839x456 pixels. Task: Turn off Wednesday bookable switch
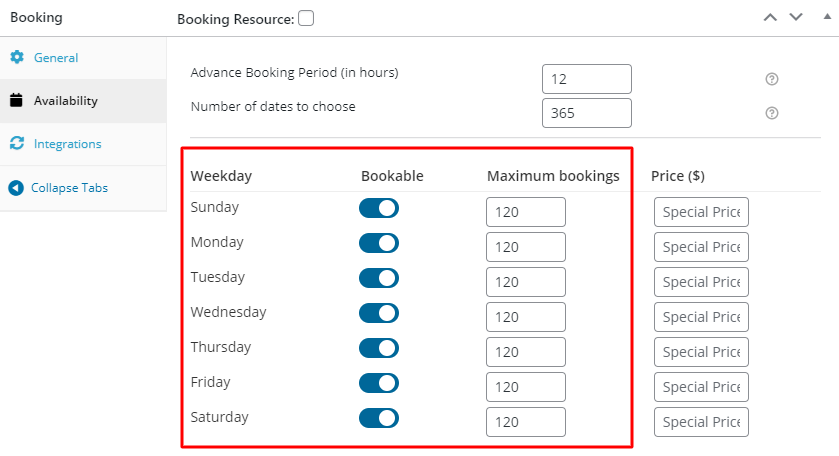pyautogui.click(x=379, y=313)
